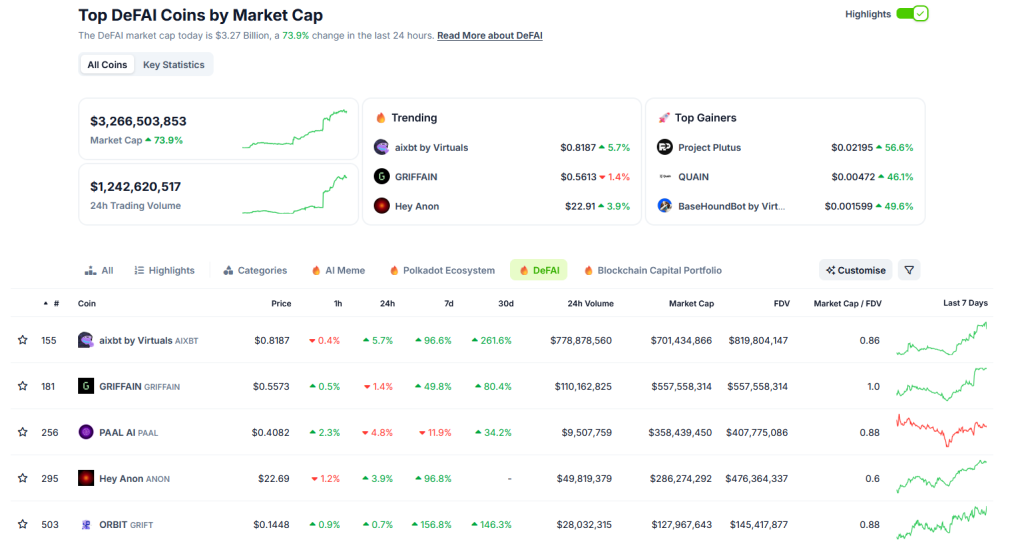Switch to Key Statistics tab
The image size is (1024, 544).
click(174, 65)
